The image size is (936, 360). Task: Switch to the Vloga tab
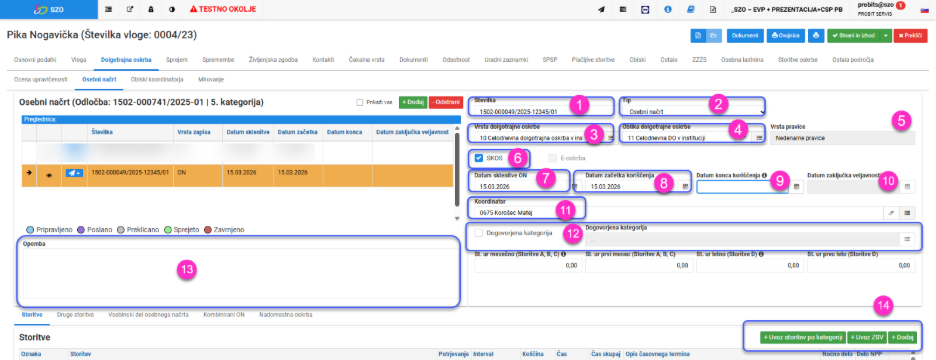pos(78,60)
